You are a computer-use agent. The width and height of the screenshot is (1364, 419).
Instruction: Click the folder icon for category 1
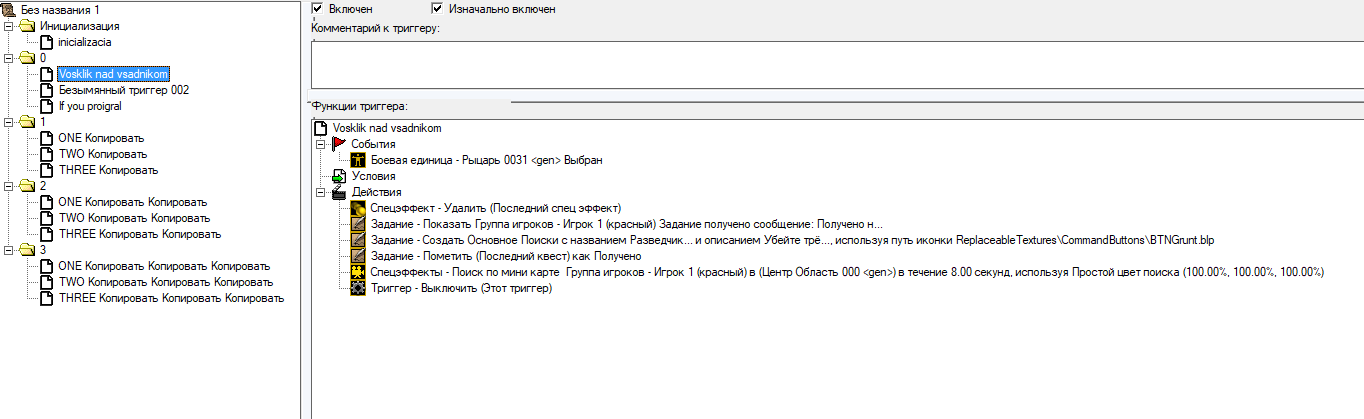point(28,121)
